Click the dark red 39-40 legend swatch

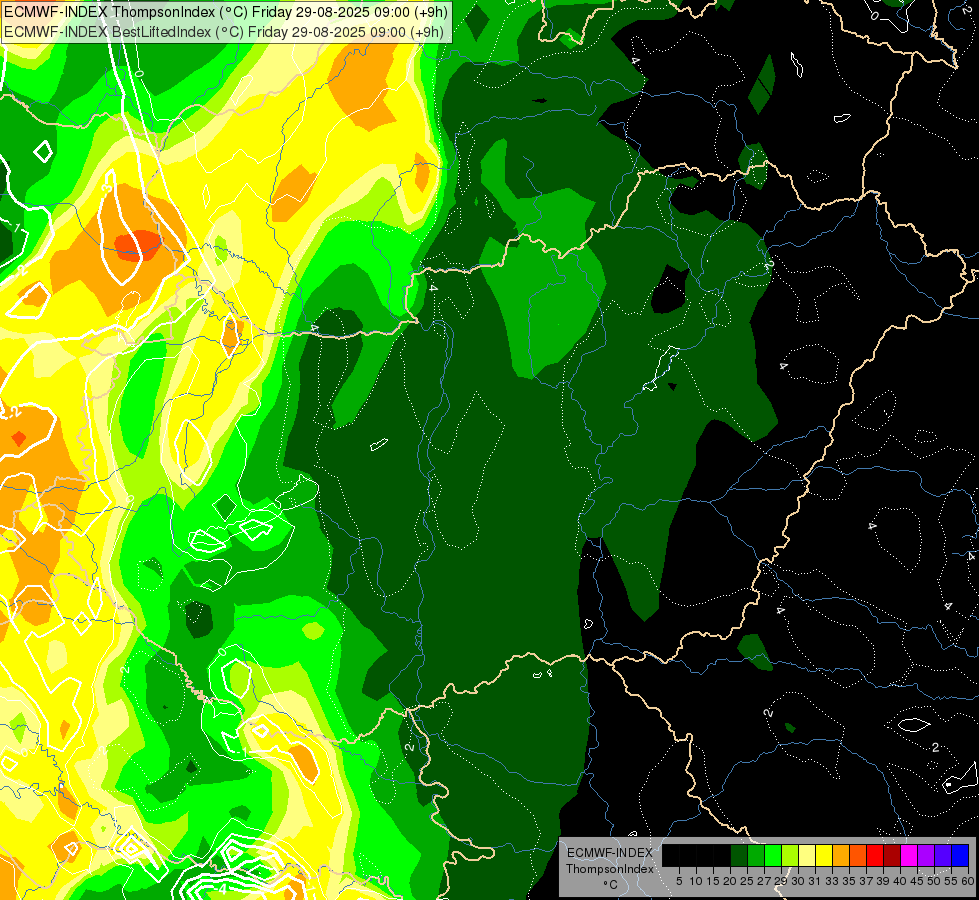pos(892,856)
